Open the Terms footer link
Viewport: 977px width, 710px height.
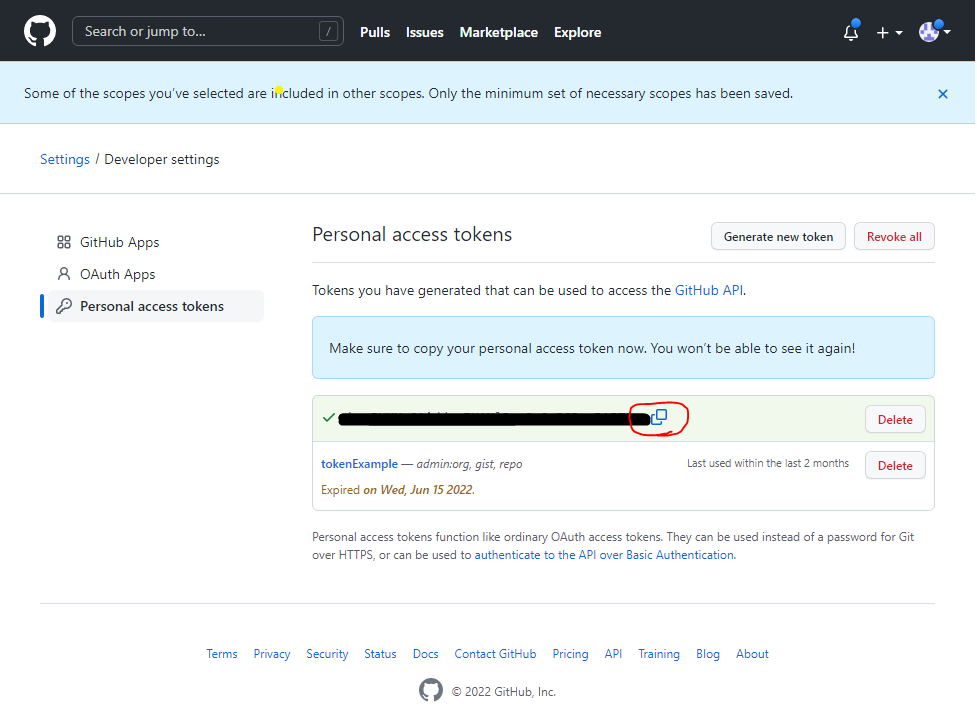[x=222, y=654]
